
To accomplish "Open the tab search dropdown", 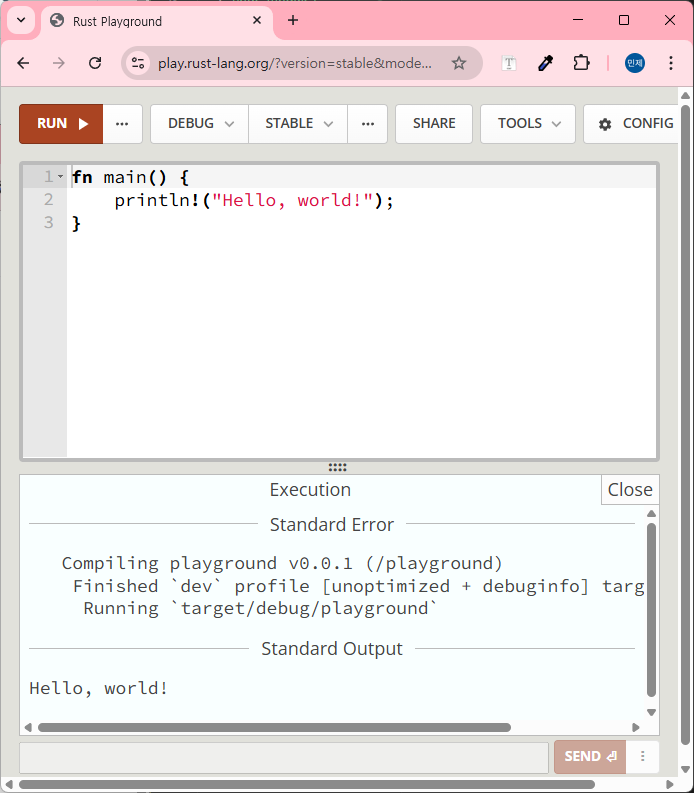I will tap(21, 20).
